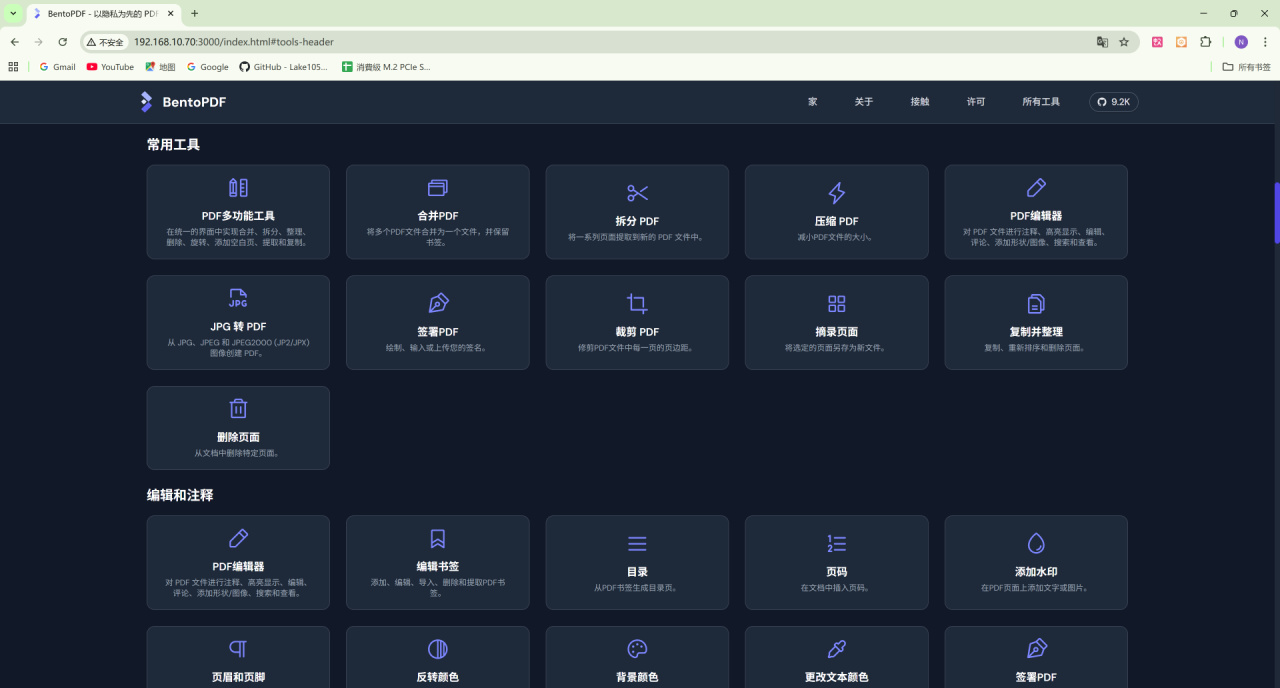Click the numbered-list icon for 页码
This screenshot has width=1280, height=688.
click(836, 544)
